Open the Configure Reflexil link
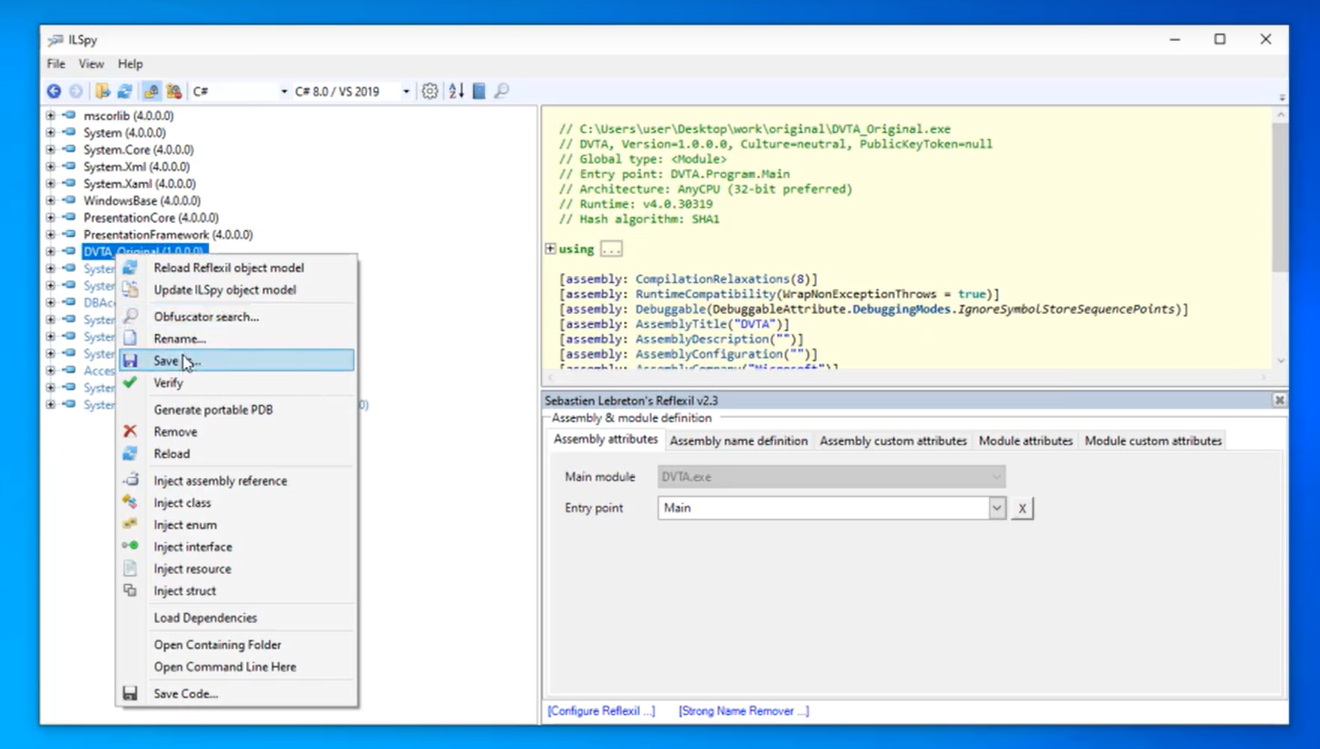This screenshot has height=749, width=1320. pyautogui.click(x=601, y=711)
